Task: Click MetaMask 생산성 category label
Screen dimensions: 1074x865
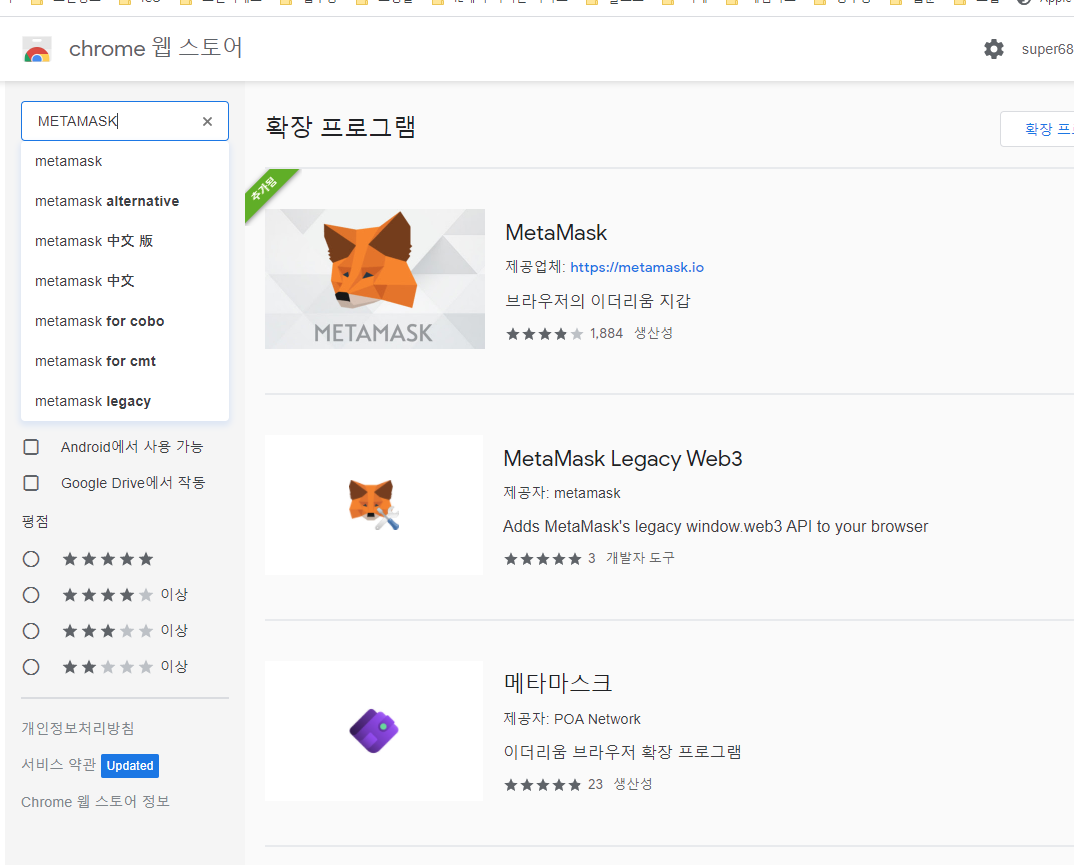Action: [653, 334]
